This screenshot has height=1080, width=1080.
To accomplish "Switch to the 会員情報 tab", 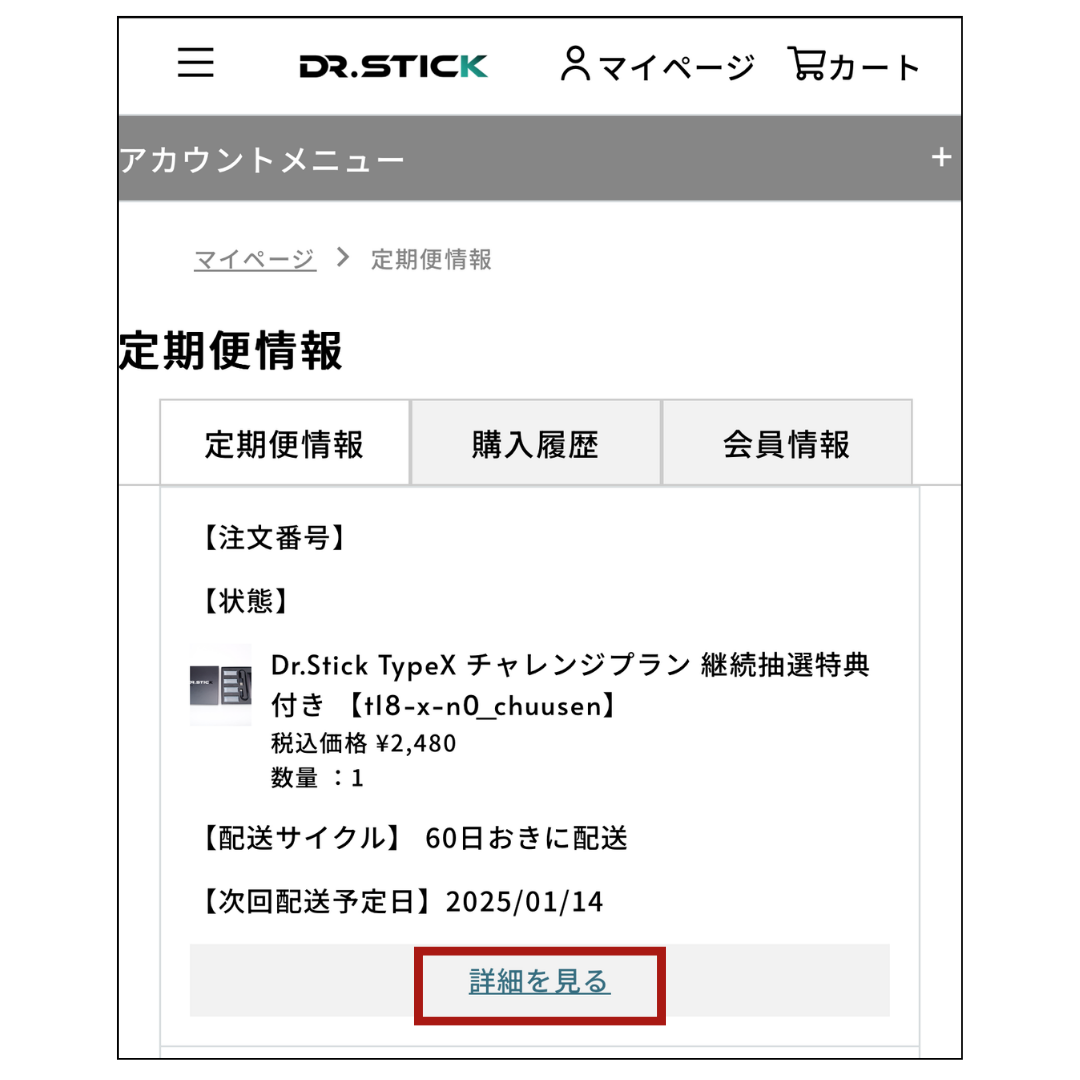I will (787, 443).
